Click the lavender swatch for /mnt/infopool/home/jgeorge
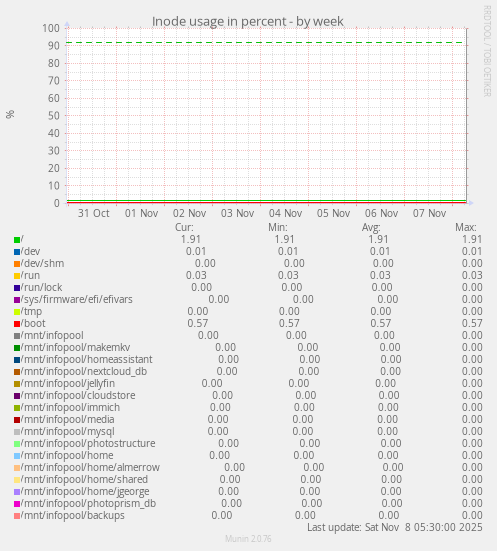Viewport: 497px width, 551px height. [x=17, y=492]
